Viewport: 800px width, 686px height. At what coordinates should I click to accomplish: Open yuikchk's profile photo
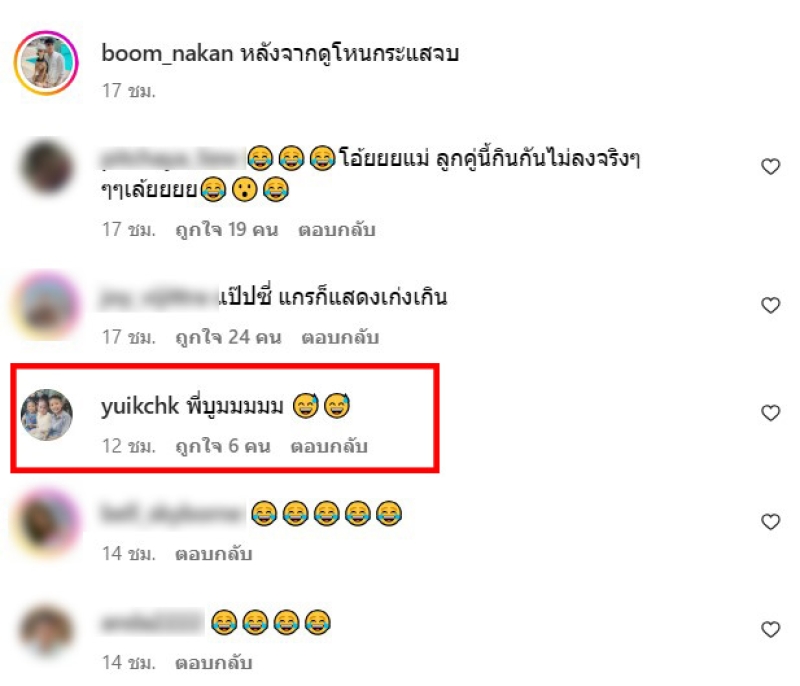point(46,415)
